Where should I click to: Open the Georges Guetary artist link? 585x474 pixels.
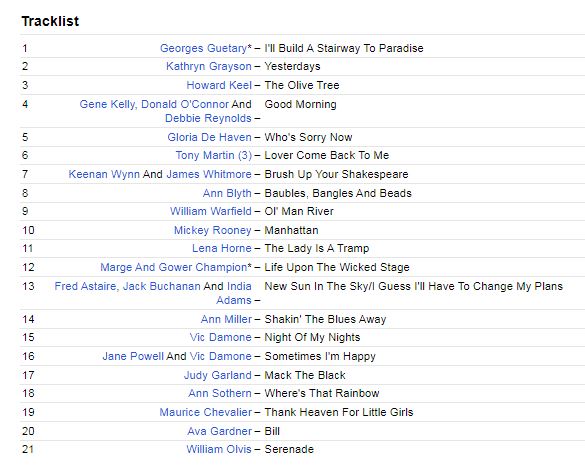(x=203, y=48)
